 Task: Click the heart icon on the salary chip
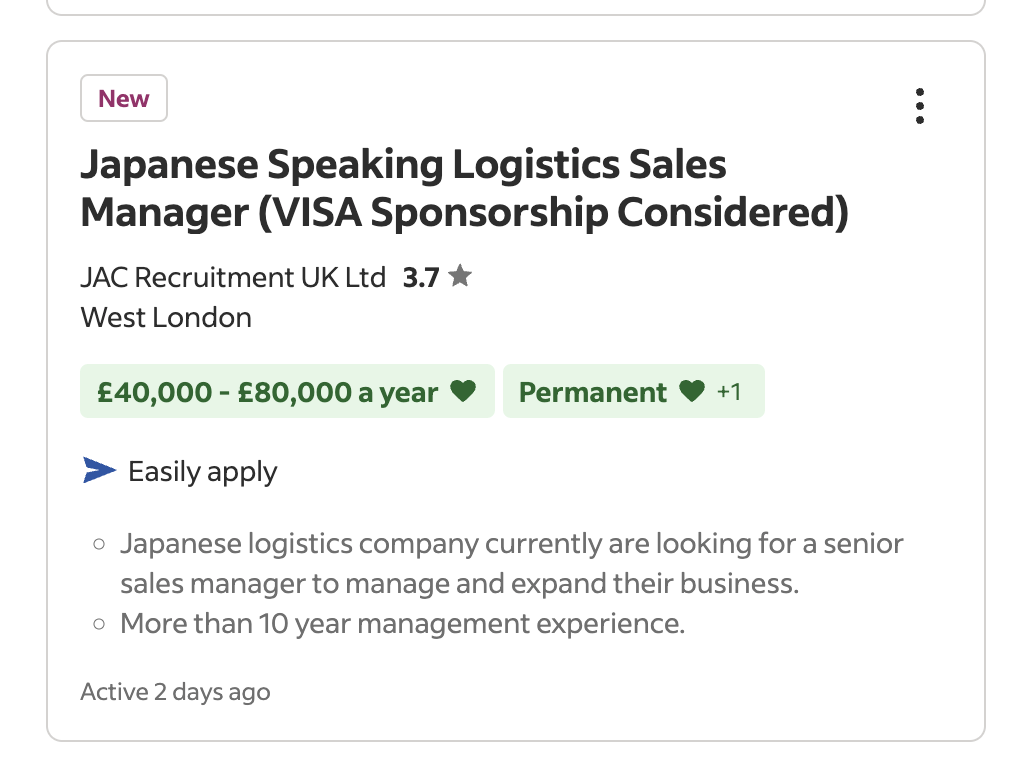click(462, 391)
